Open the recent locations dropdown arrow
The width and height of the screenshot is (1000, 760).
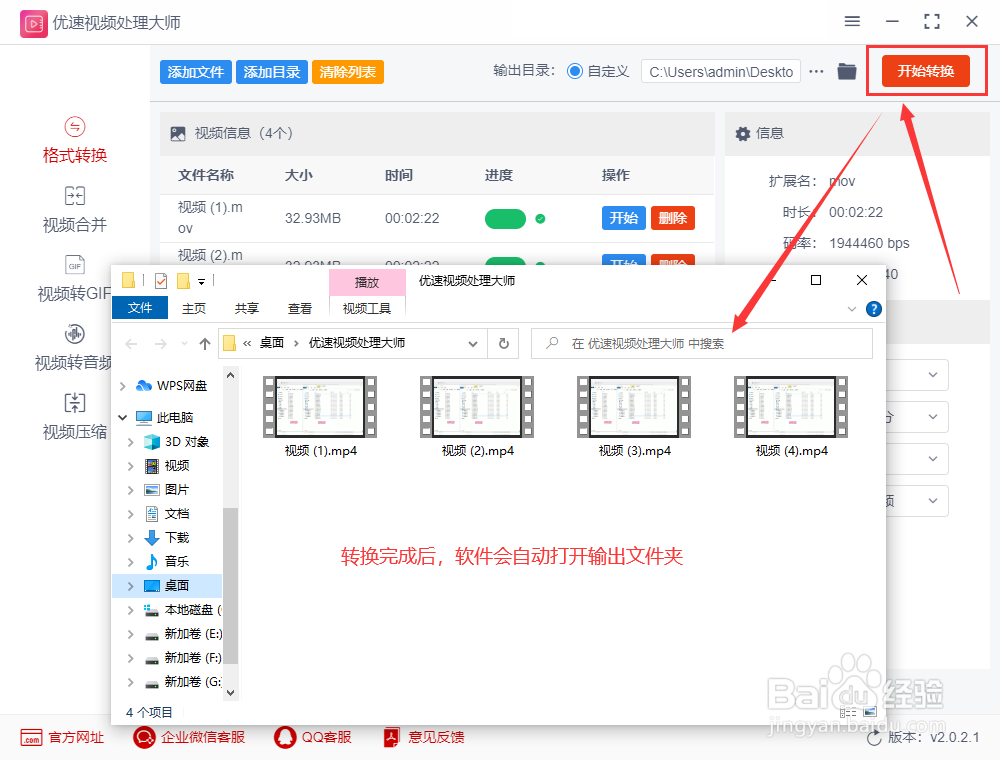coord(184,344)
